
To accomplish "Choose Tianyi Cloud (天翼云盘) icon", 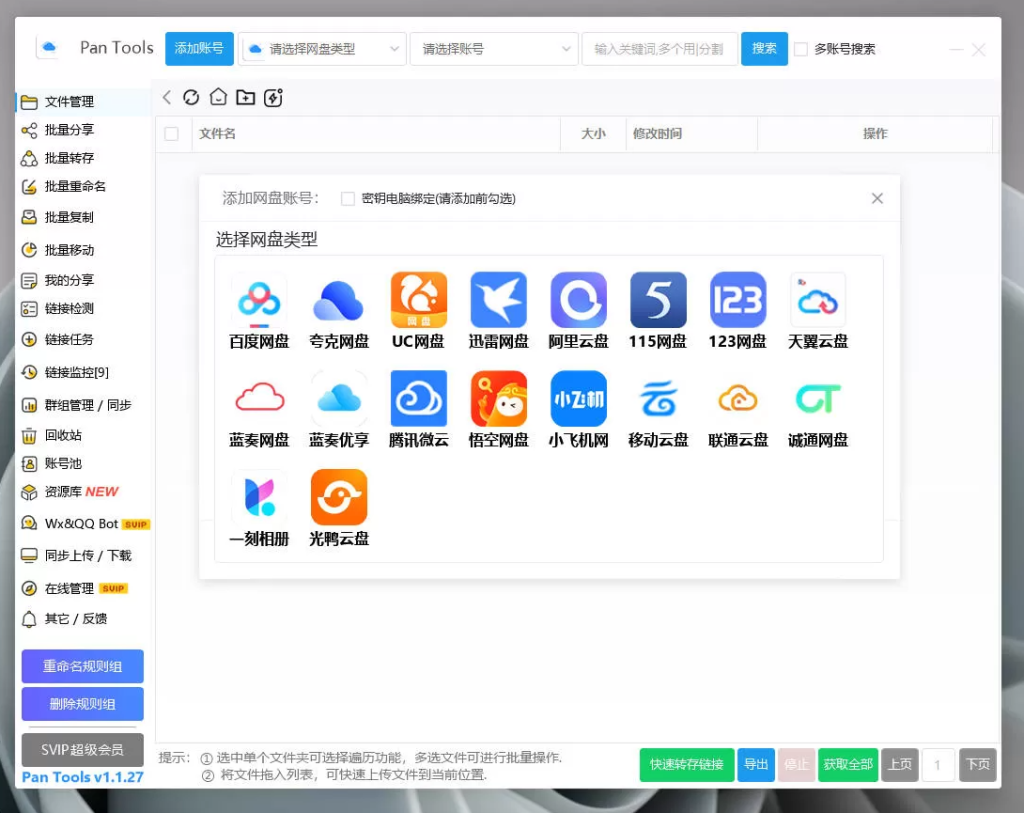I will [818, 300].
